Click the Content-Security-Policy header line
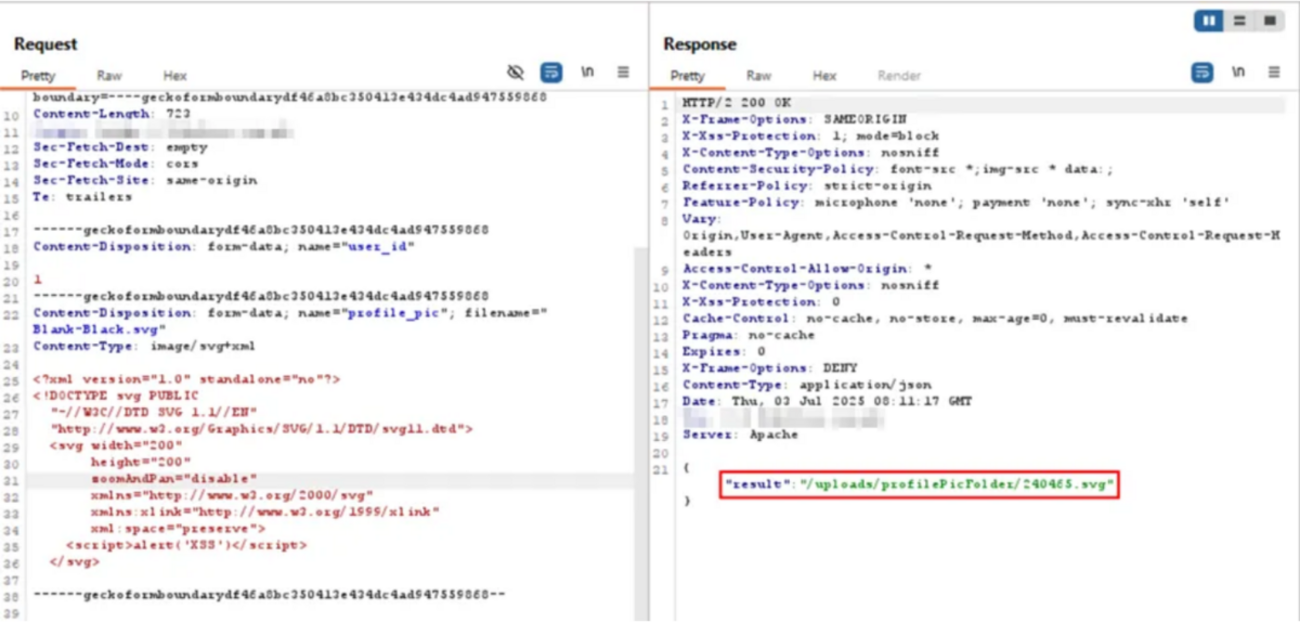Screen dimensions: 1300x622 point(897,169)
